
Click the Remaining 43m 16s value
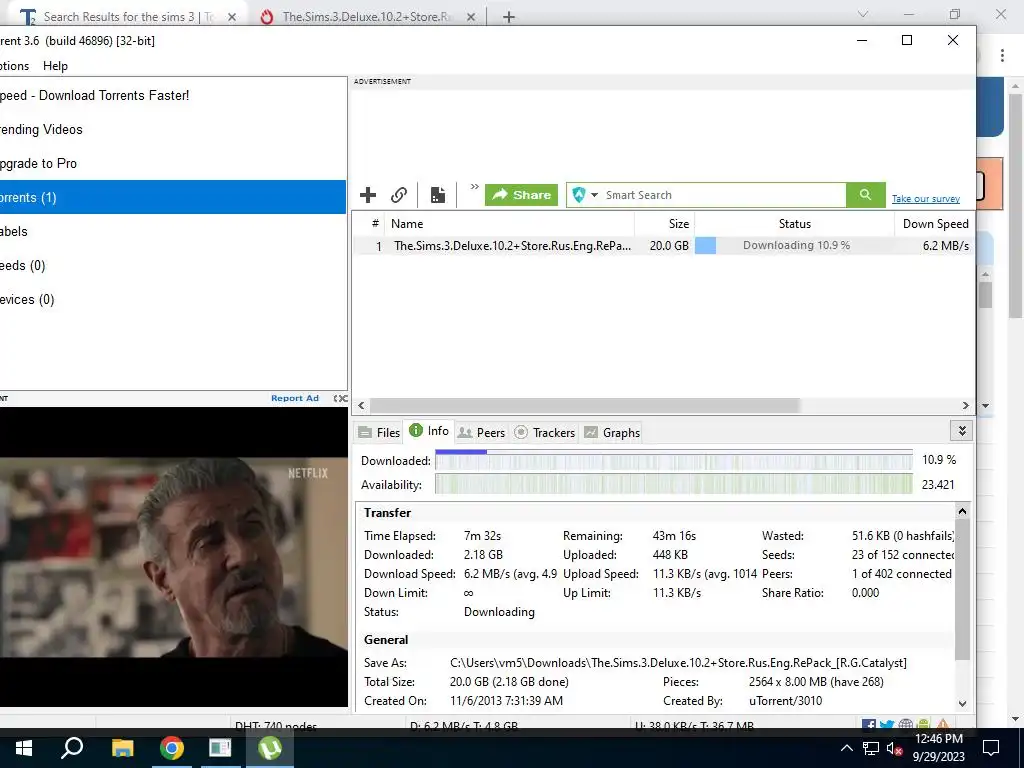pos(674,536)
